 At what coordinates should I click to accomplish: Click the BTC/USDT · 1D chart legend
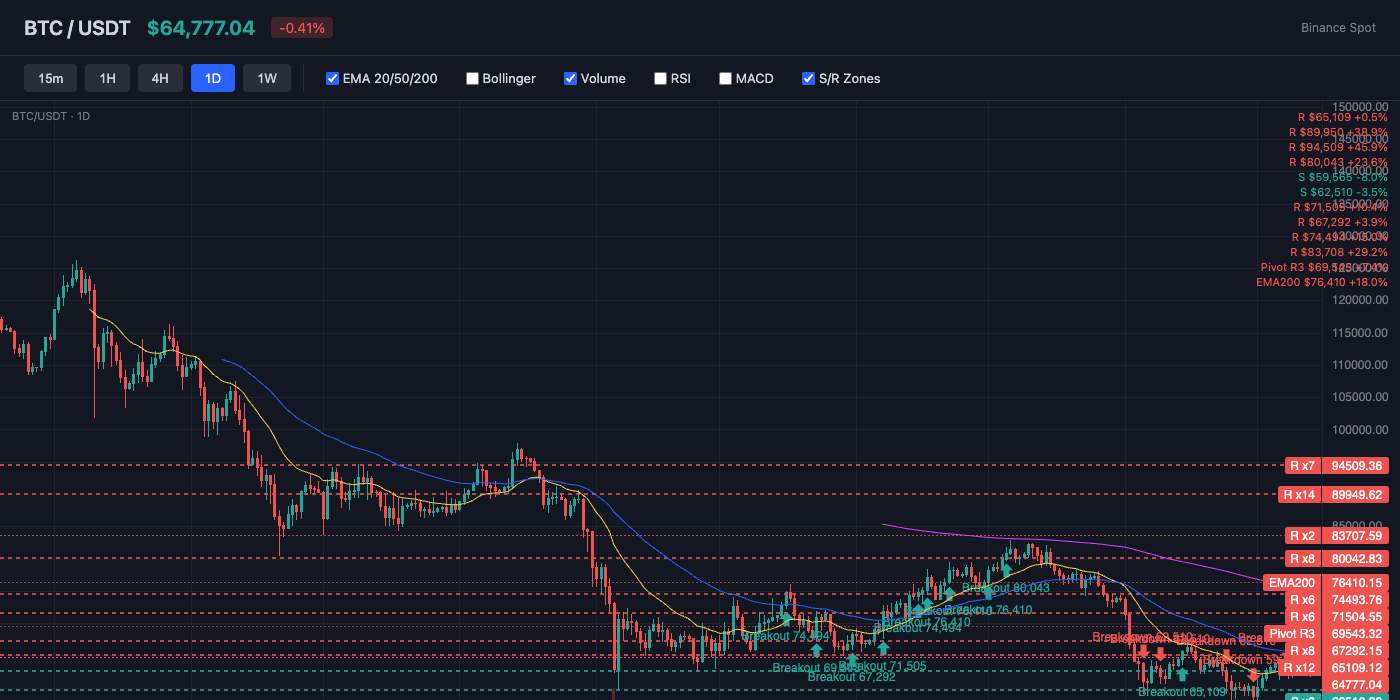click(51, 116)
